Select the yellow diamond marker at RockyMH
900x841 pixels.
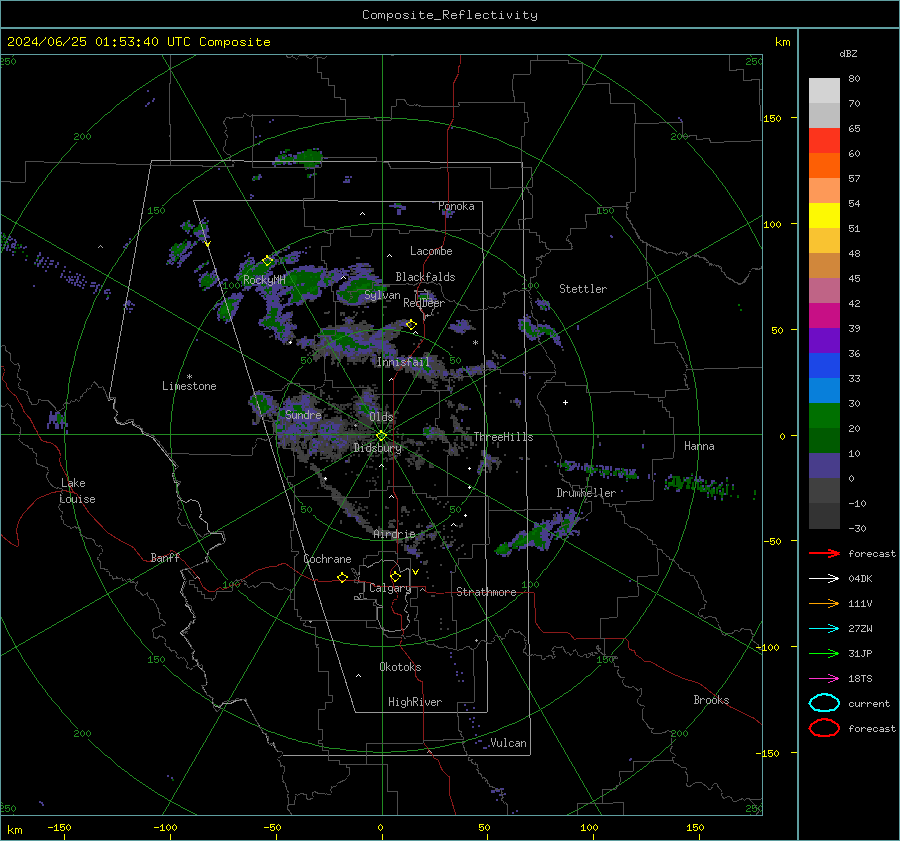coord(267,261)
